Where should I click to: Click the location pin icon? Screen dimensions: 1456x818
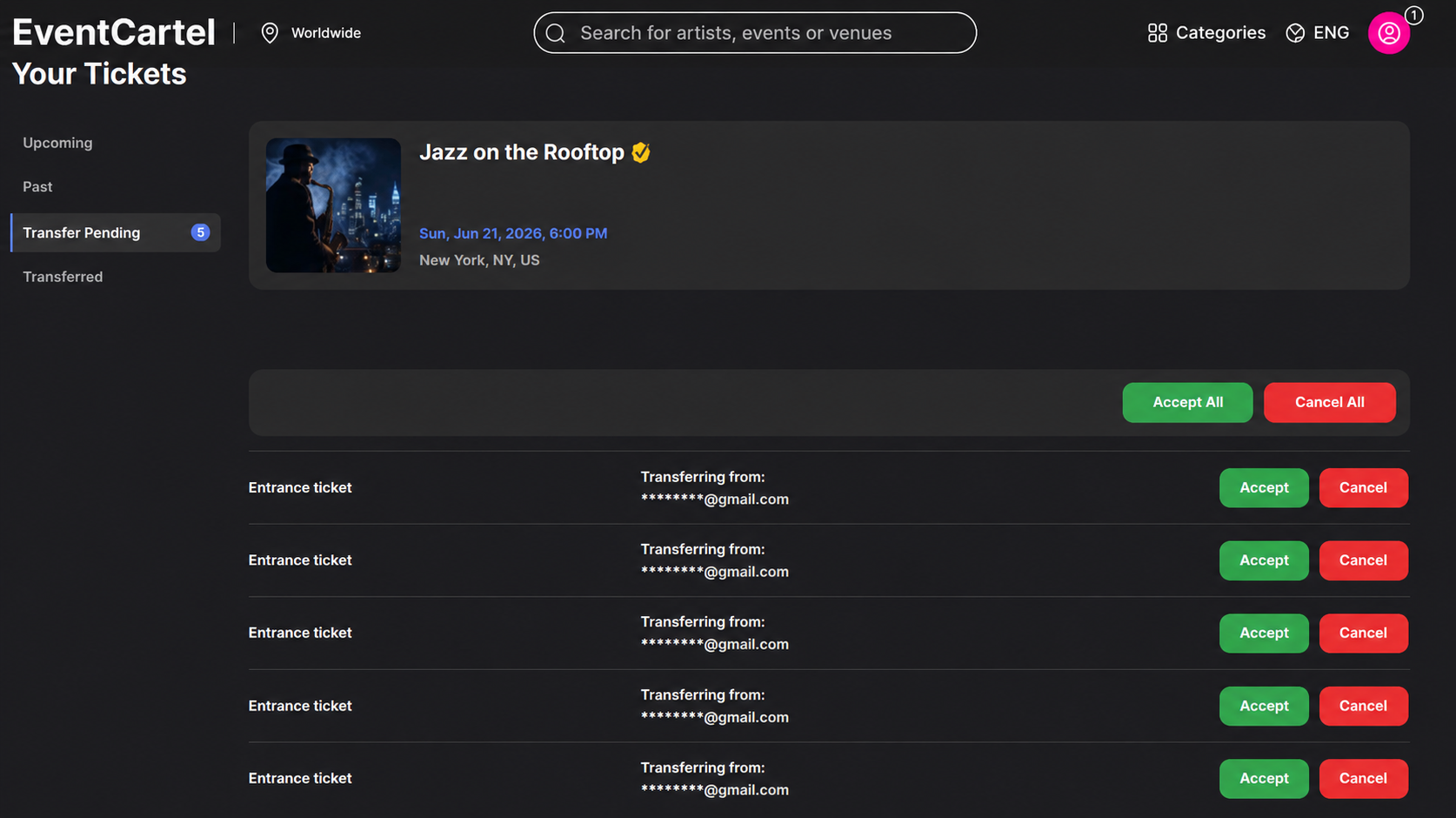click(x=270, y=33)
